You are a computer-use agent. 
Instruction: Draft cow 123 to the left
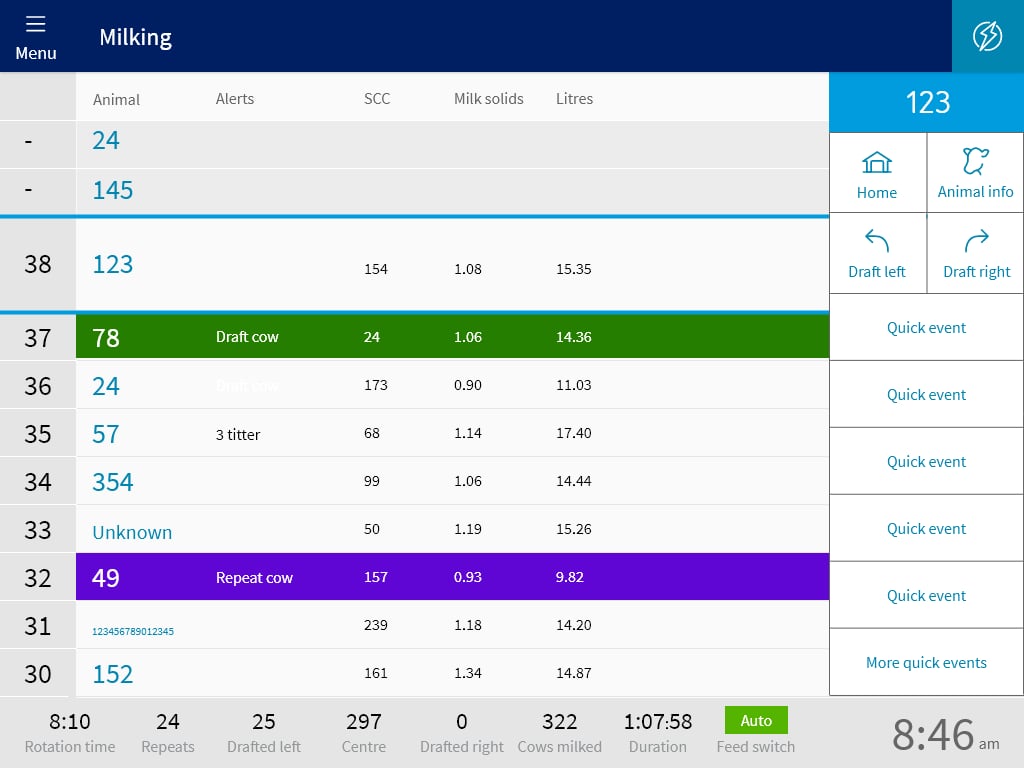click(x=877, y=252)
